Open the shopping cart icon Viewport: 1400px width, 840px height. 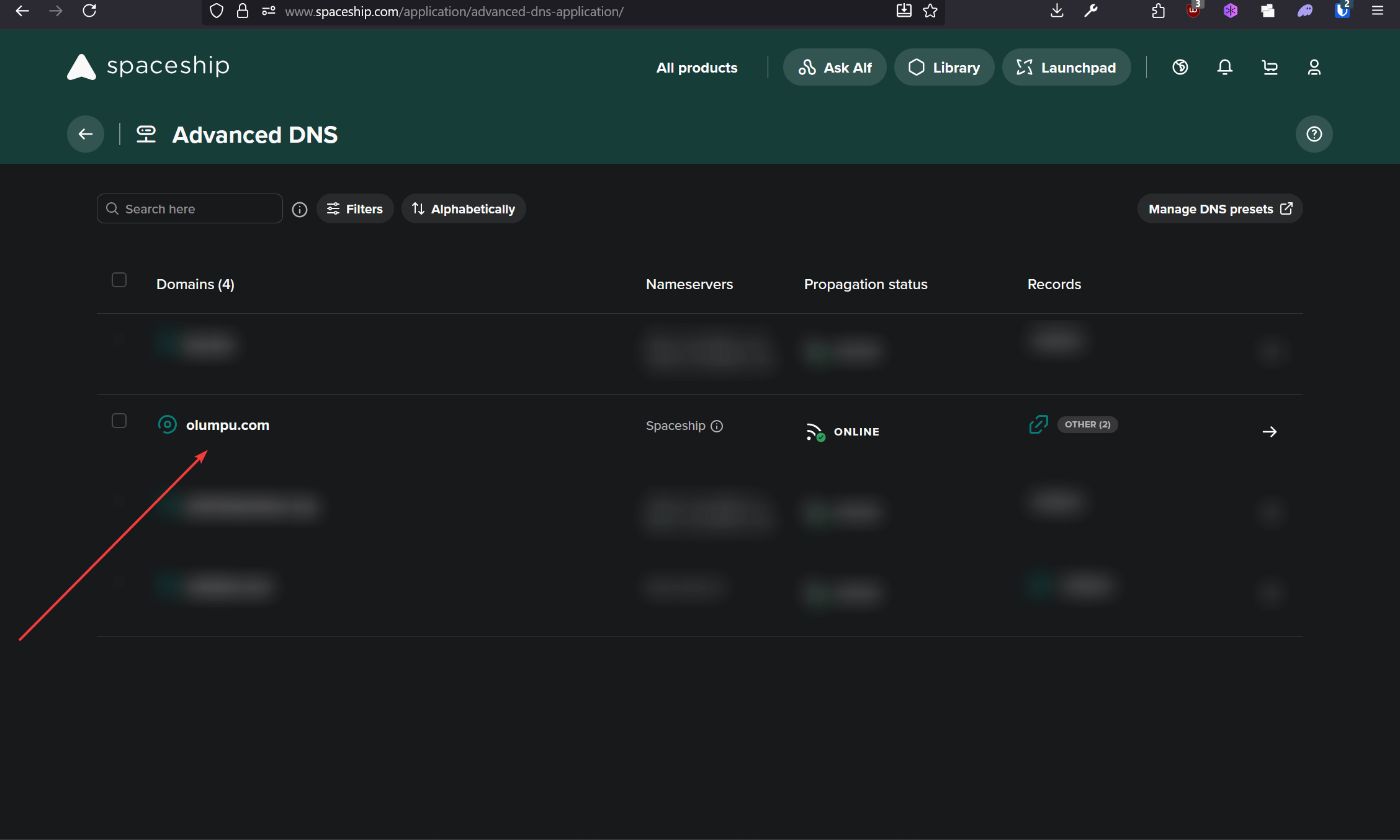1270,67
